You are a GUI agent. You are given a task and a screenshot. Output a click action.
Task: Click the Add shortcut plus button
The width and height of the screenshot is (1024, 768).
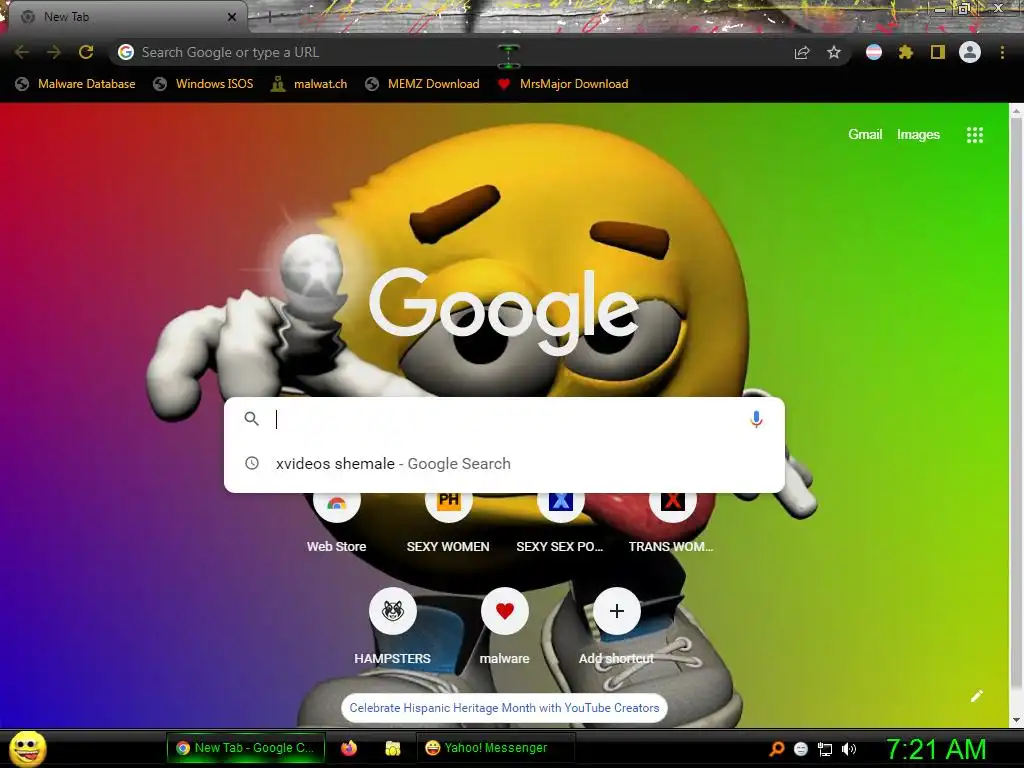pyautogui.click(x=616, y=611)
